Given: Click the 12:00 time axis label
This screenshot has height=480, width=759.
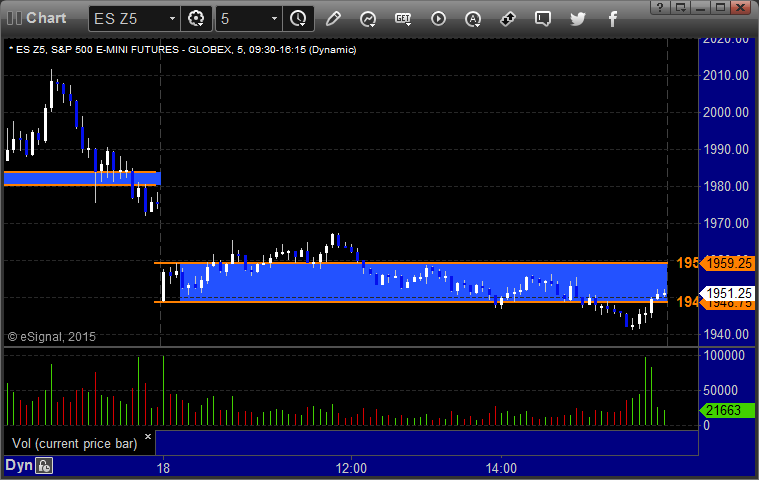Looking at the screenshot, I should 351,468.
